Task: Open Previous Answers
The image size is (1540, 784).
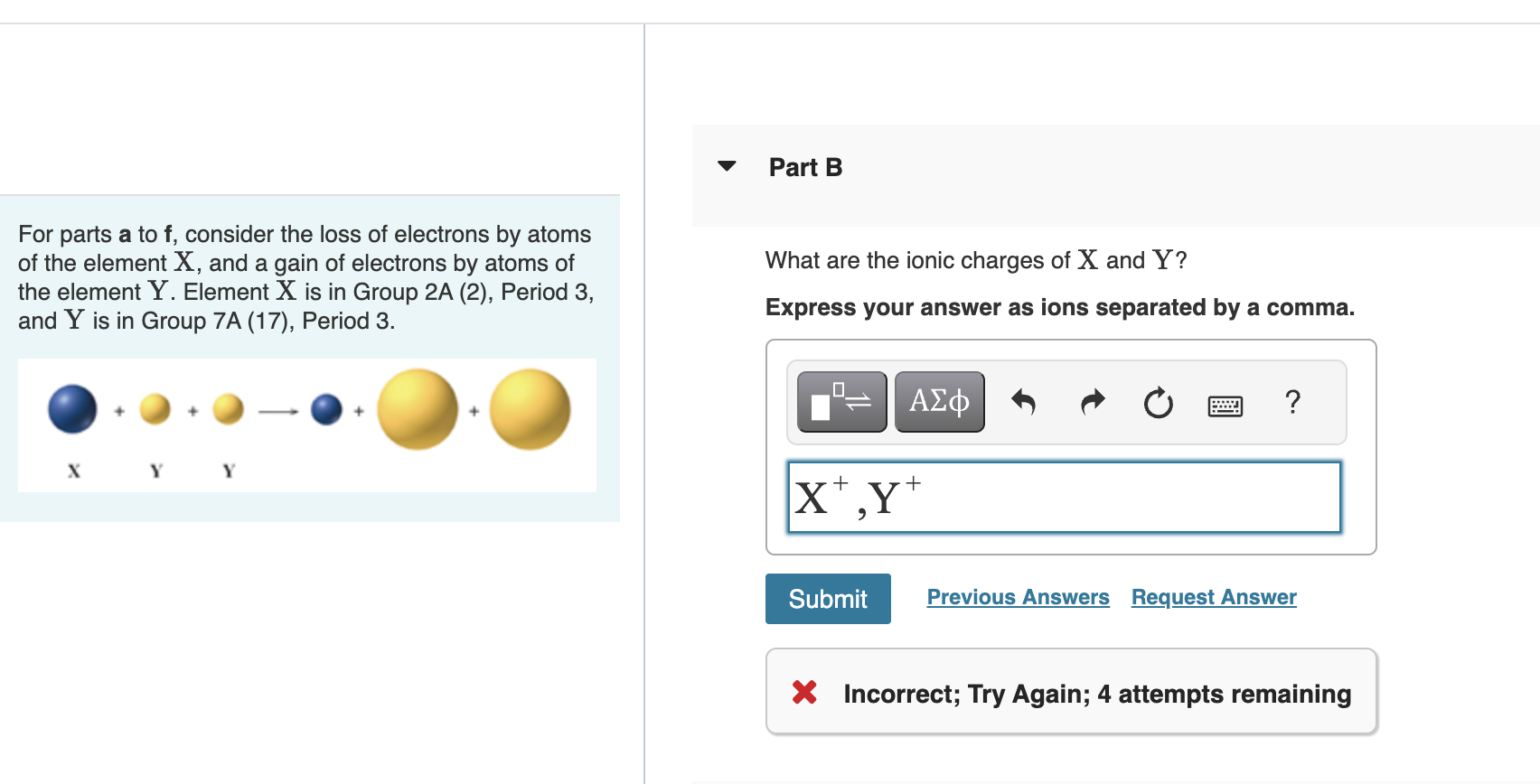Action: click(x=1018, y=597)
